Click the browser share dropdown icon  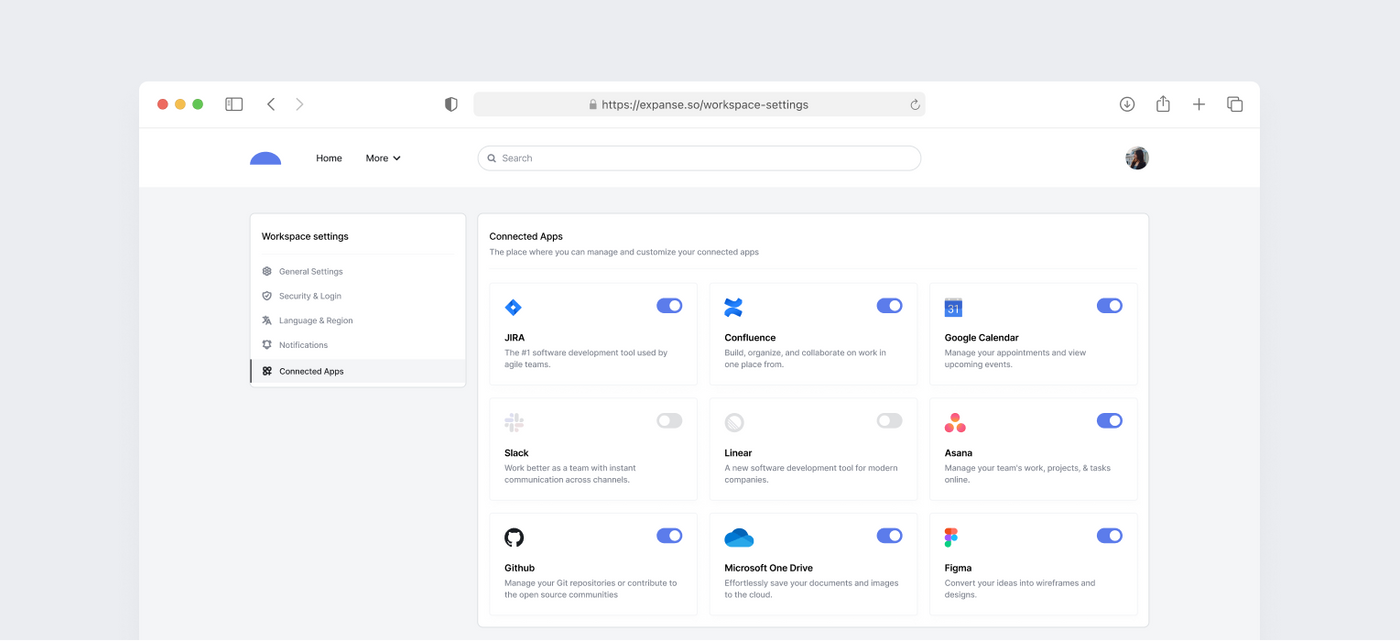1162,103
